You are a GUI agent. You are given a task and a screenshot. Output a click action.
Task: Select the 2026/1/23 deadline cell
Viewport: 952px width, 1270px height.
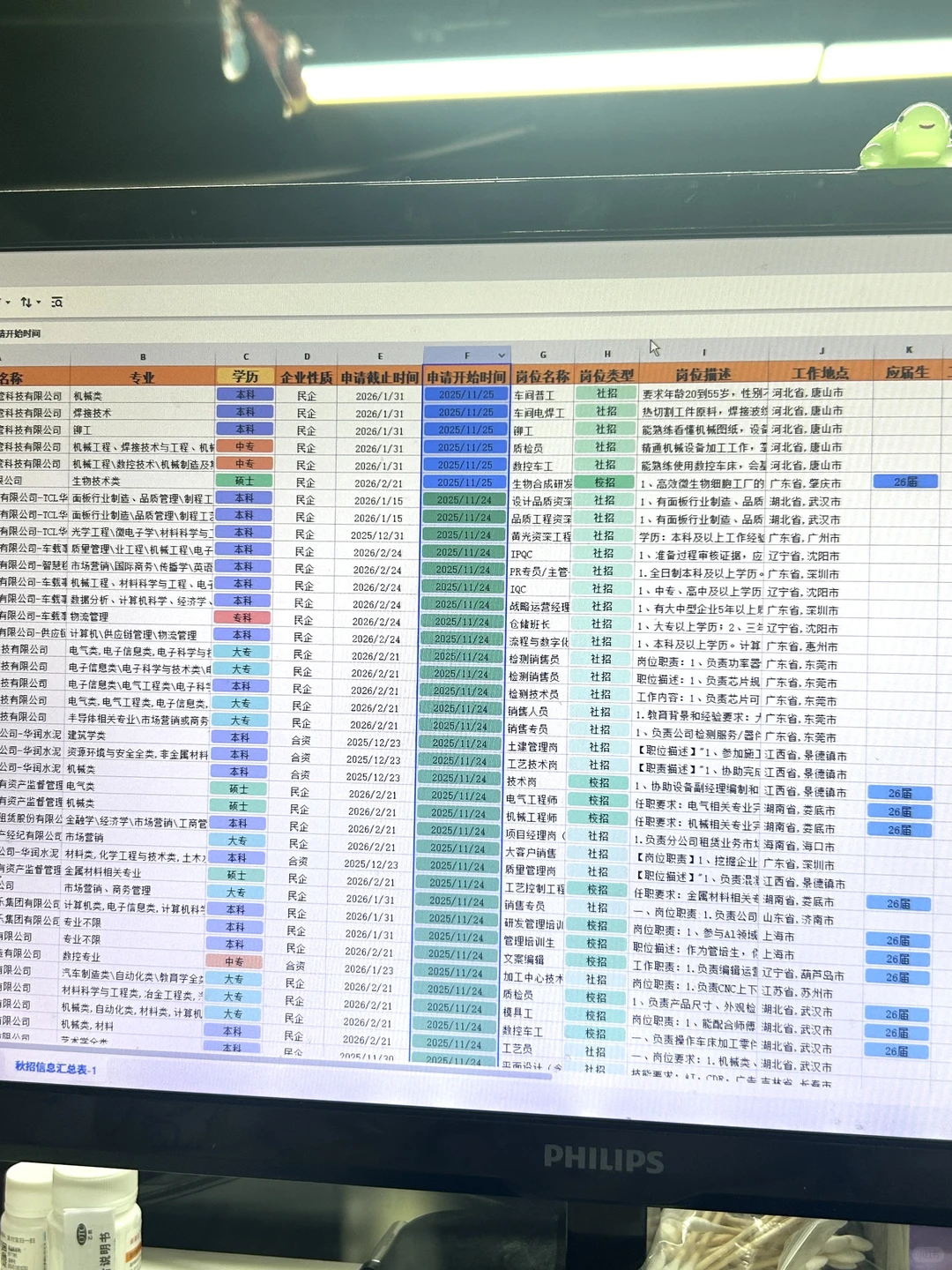[x=368, y=969]
